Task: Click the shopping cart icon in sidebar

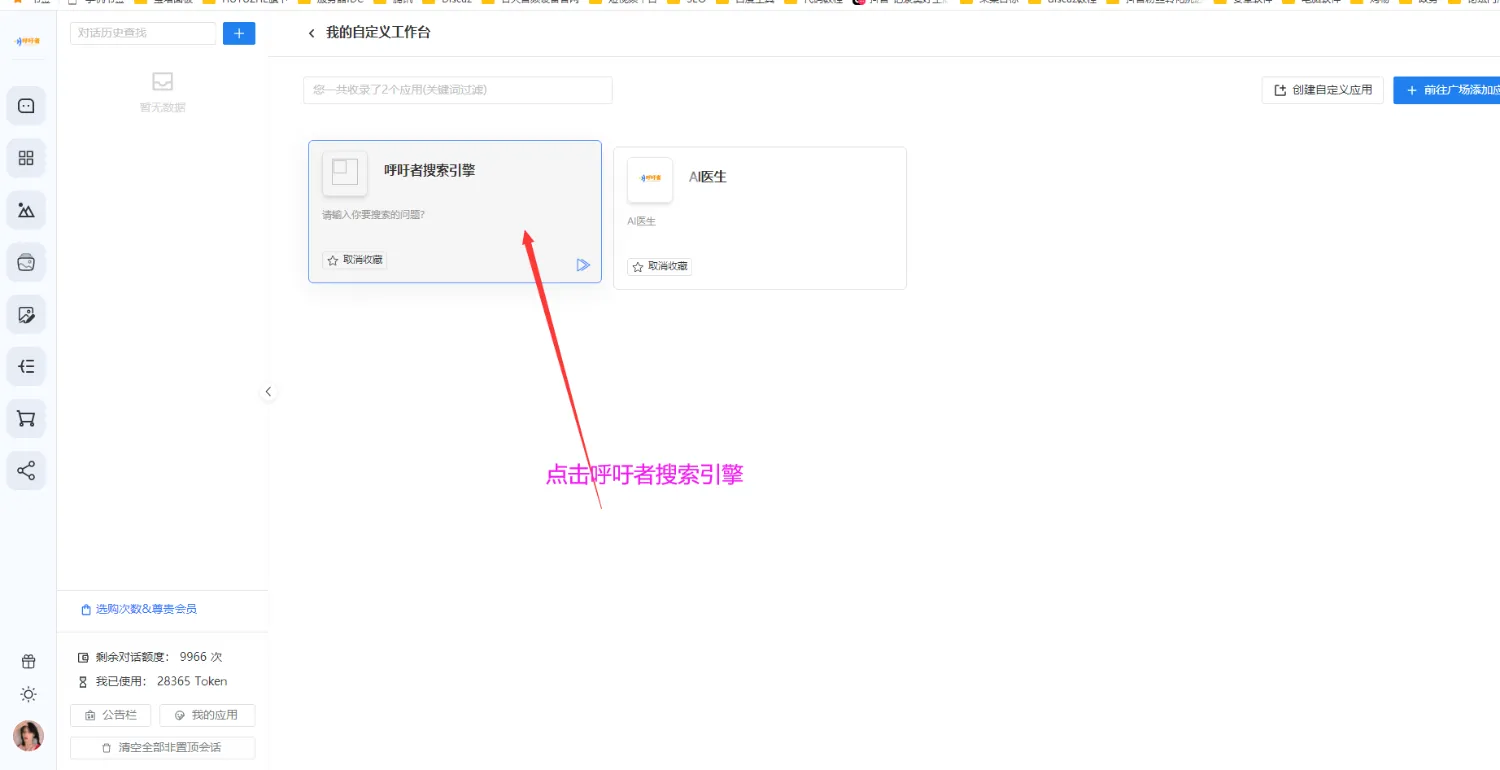Action: [27, 419]
